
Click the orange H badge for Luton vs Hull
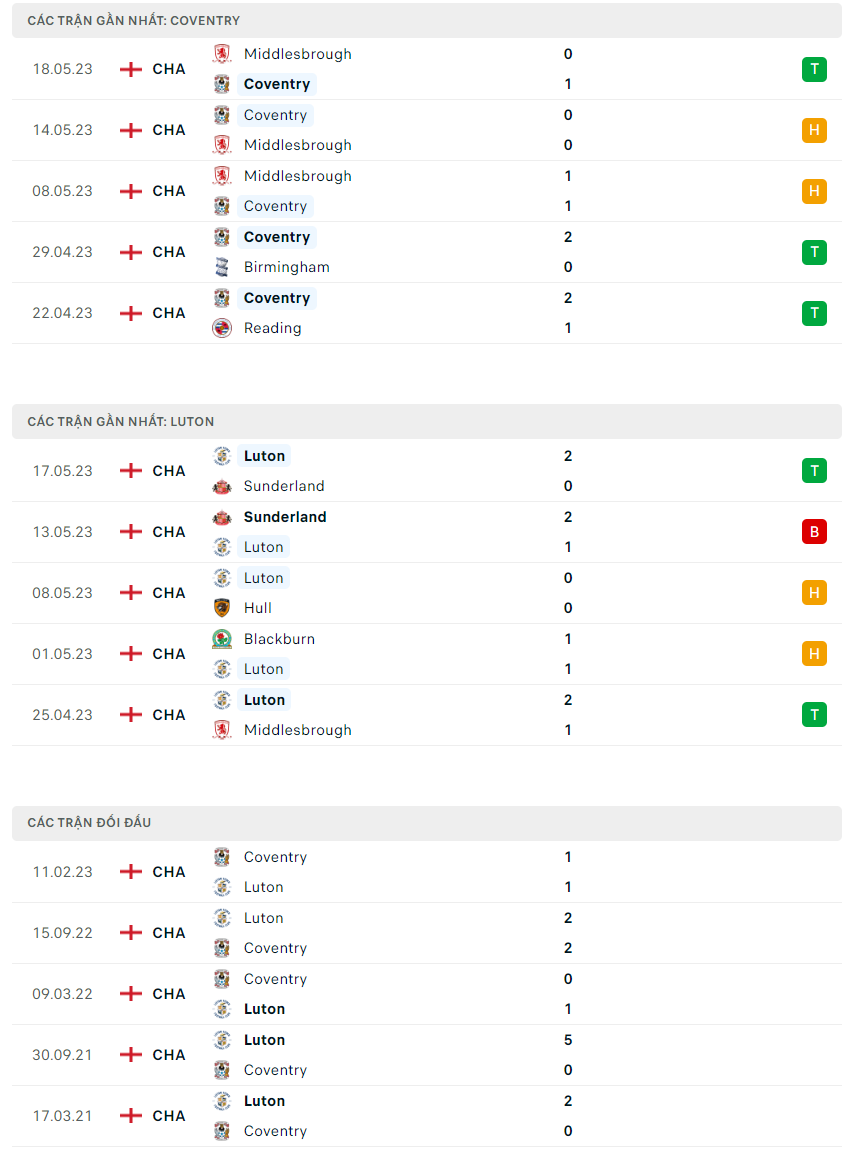point(814,593)
